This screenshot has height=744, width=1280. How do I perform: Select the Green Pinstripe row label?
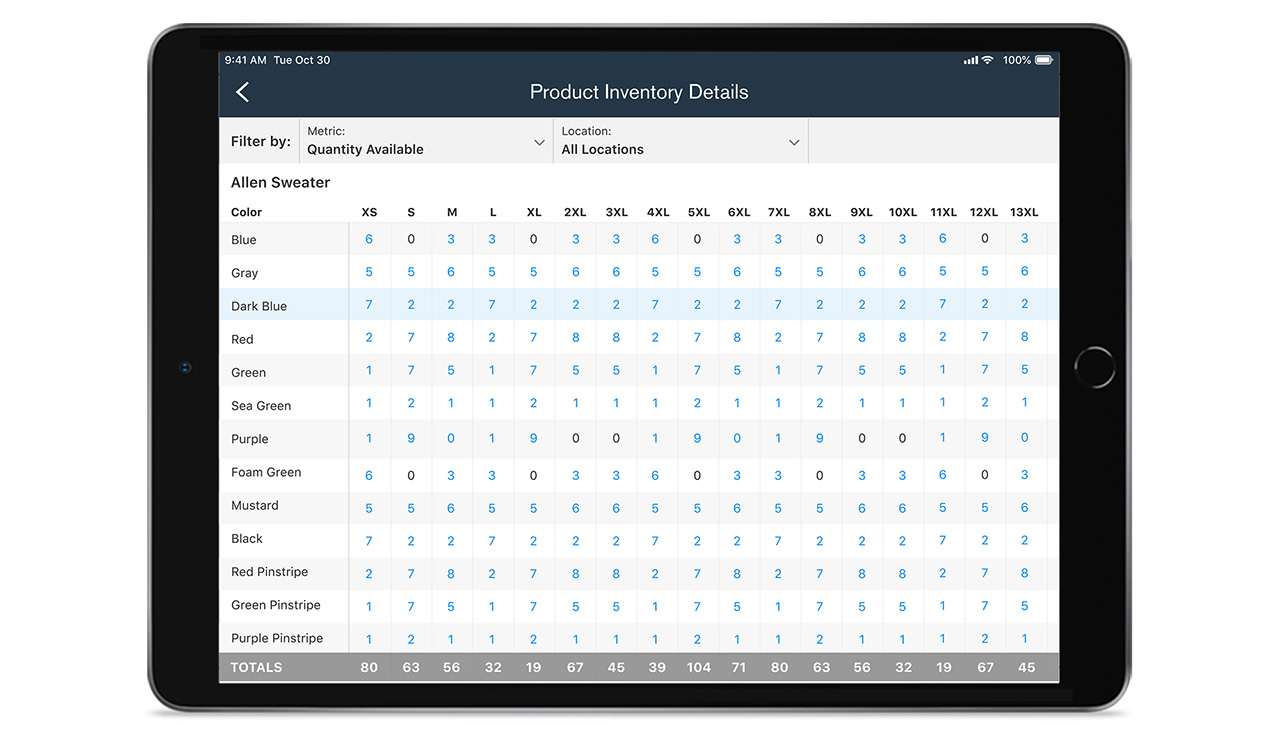276,605
